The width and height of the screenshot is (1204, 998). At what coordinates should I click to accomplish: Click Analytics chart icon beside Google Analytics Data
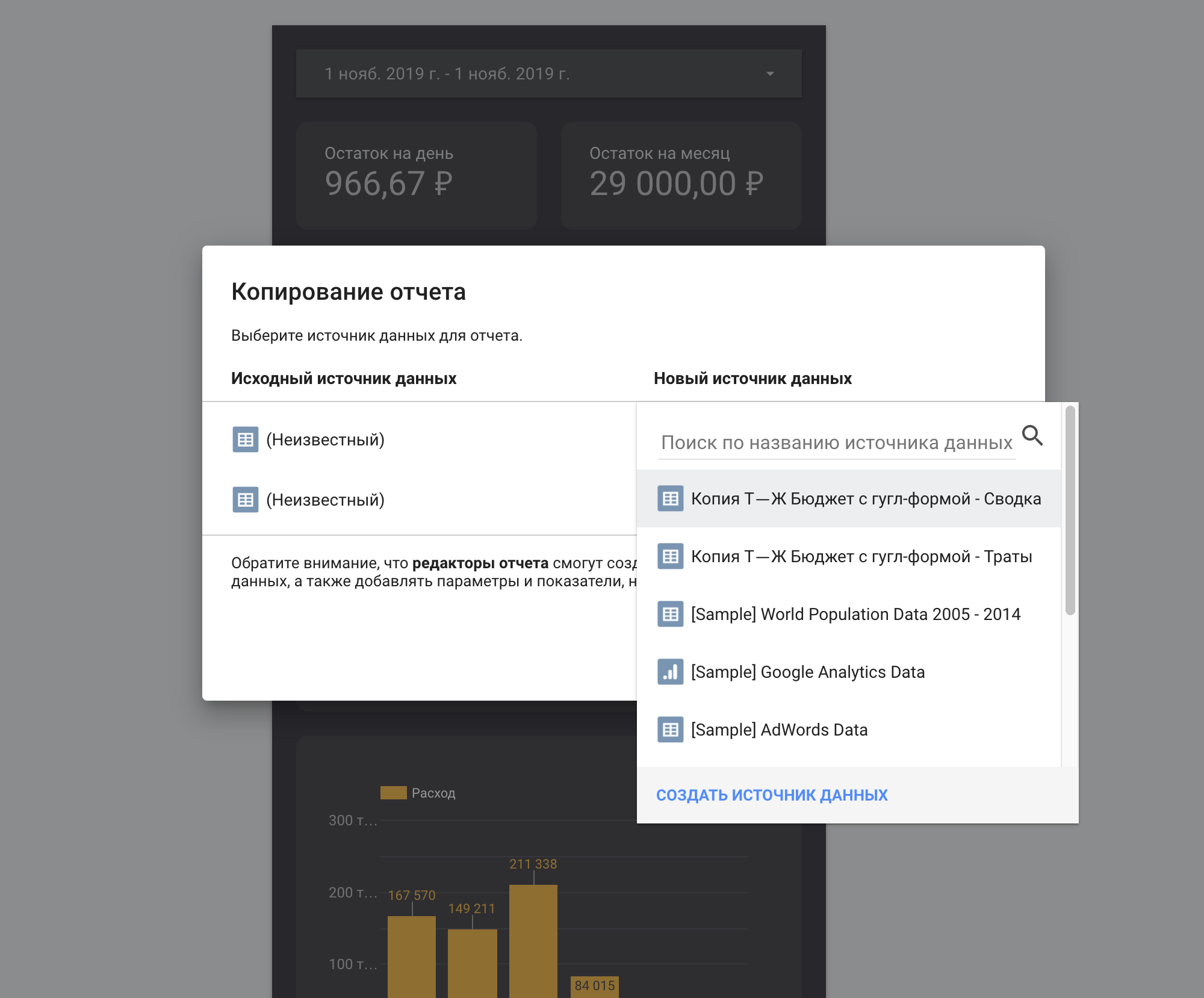(x=670, y=672)
